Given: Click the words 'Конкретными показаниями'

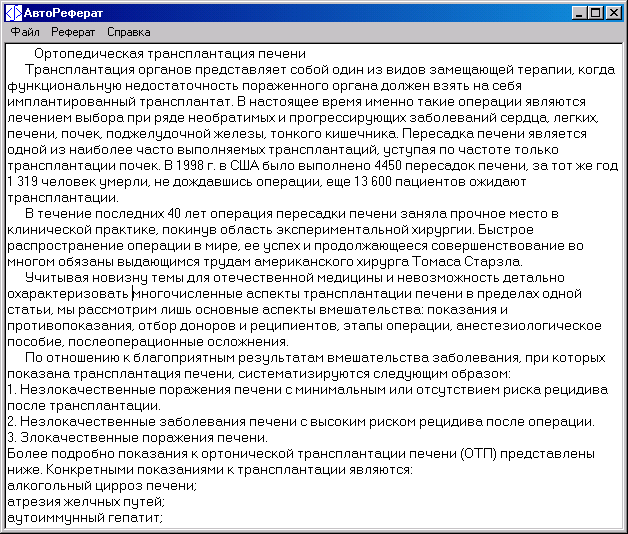Looking at the screenshot, I should point(139,470).
